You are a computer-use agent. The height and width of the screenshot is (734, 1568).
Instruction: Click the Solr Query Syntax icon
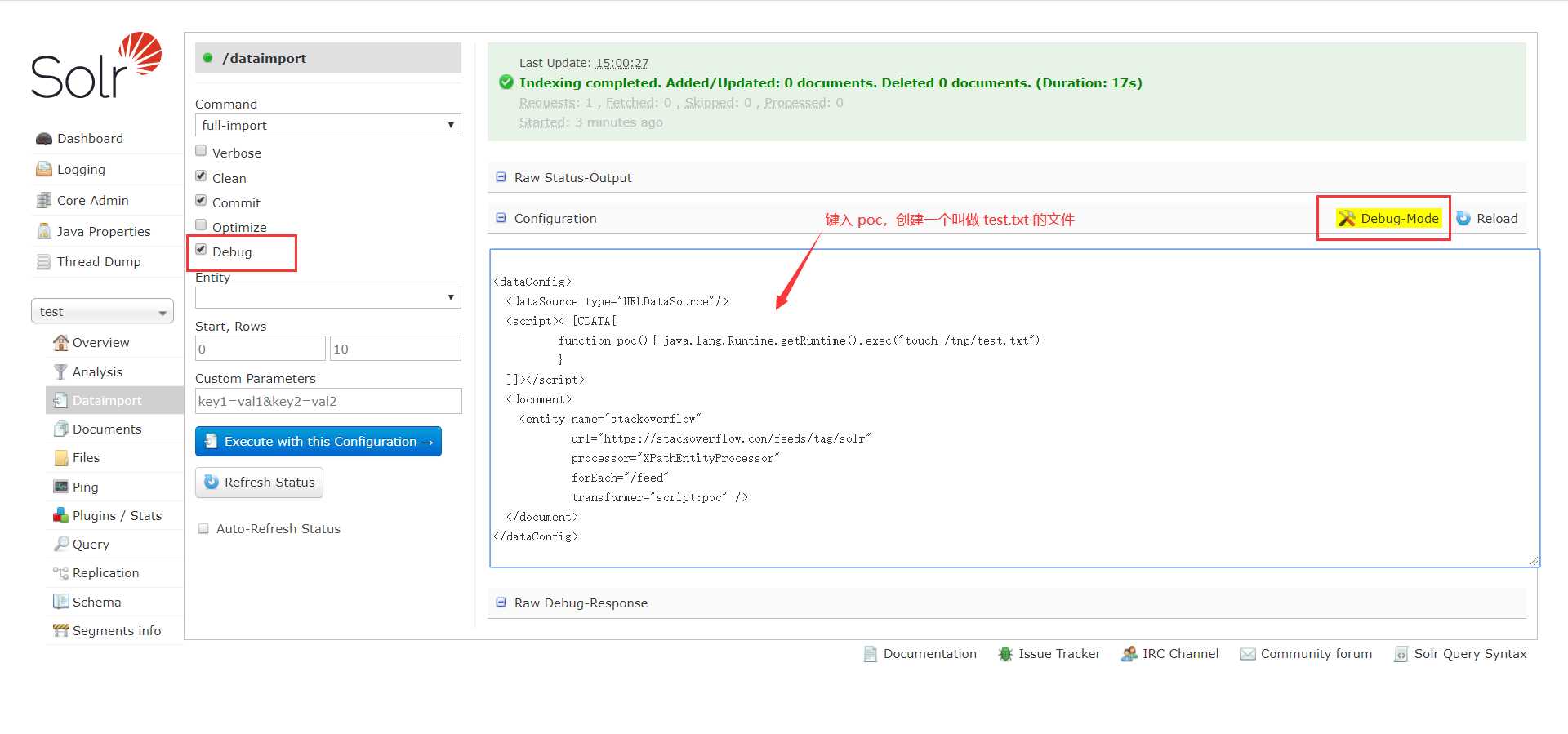tap(1401, 654)
